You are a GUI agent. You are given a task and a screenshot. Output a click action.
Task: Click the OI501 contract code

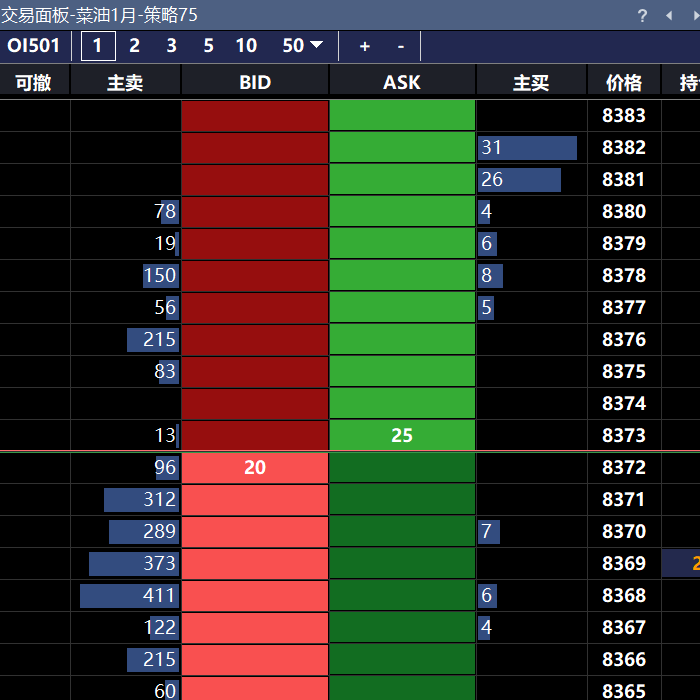(x=34, y=46)
